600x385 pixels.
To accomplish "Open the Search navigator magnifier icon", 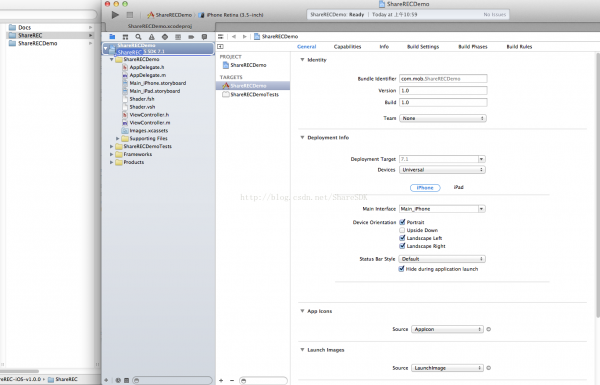I will (x=138, y=37).
